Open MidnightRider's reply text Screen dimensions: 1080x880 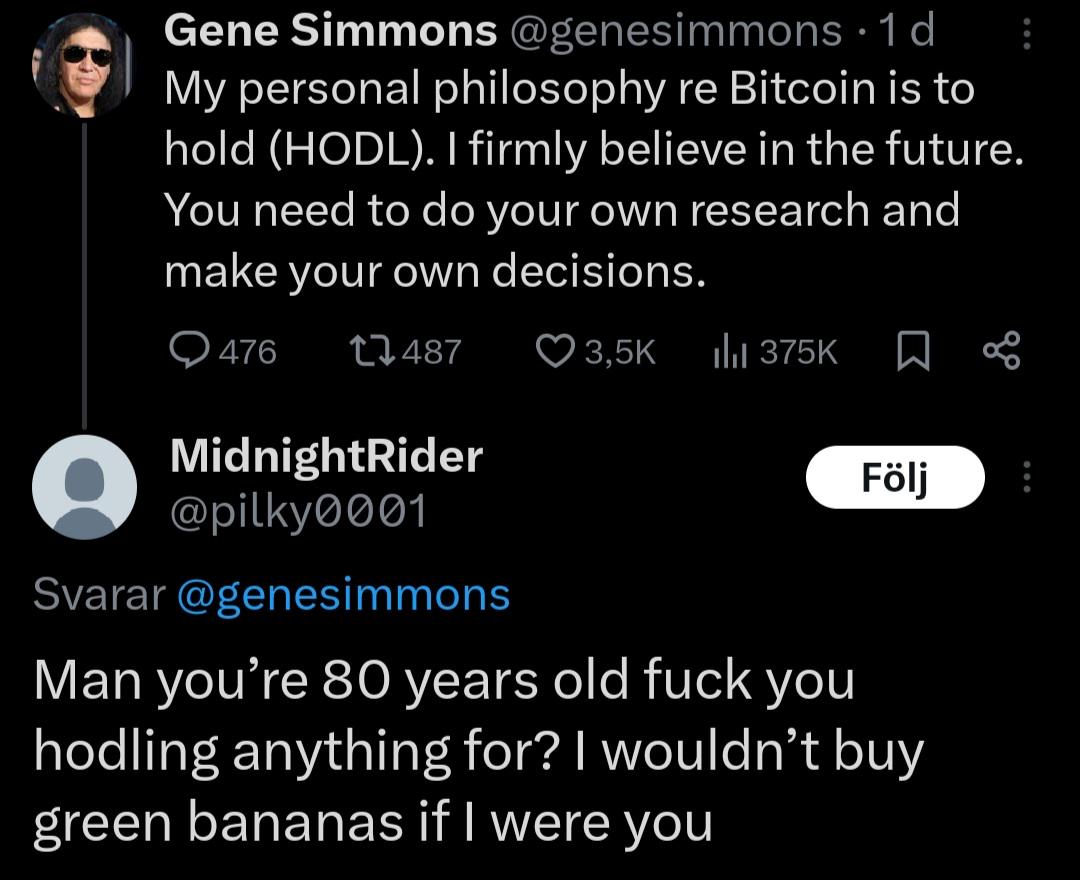(x=480, y=750)
